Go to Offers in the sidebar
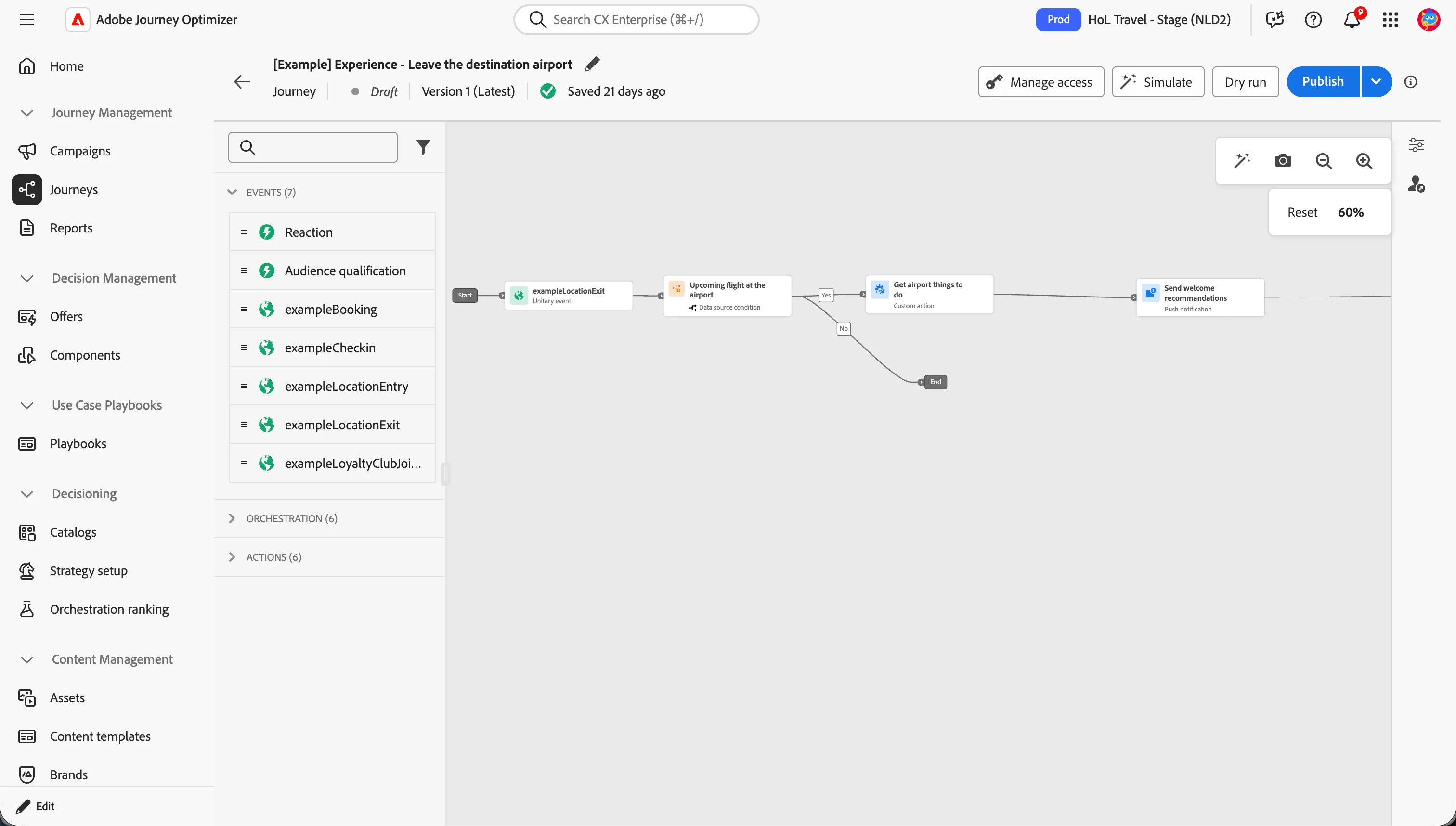This screenshot has height=826, width=1456. click(x=66, y=317)
